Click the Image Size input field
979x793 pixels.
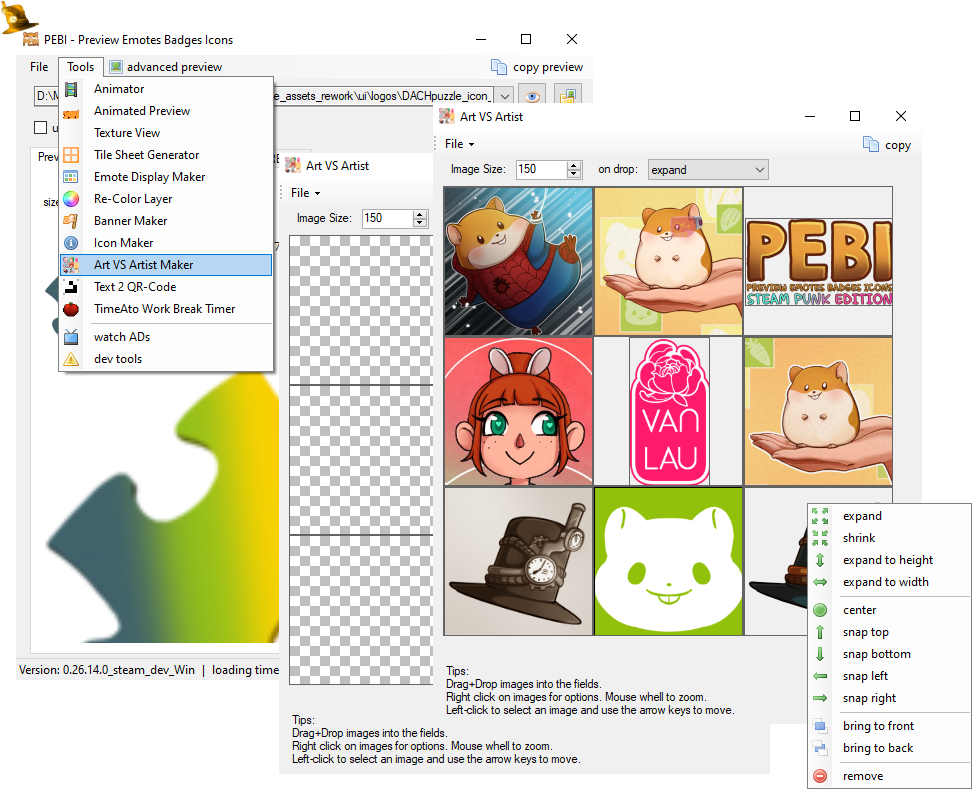coord(540,170)
